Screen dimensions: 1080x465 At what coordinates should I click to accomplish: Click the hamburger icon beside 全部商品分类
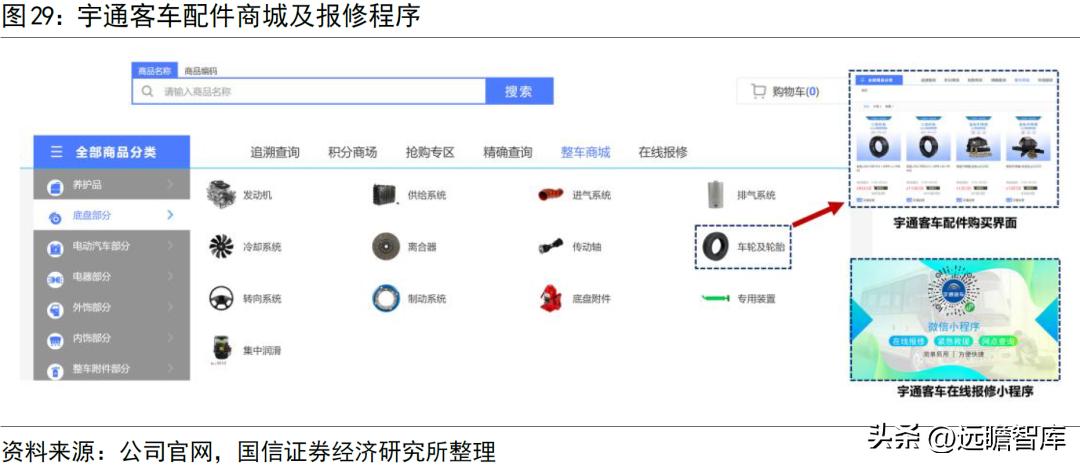click(56, 152)
